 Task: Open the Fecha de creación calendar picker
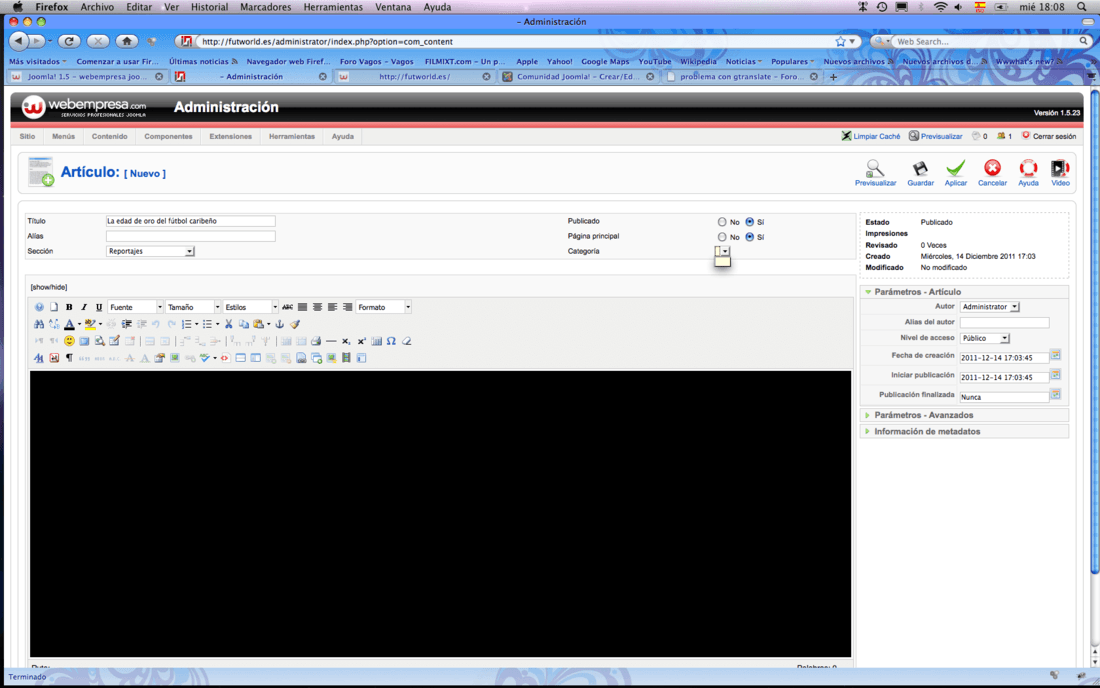point(1055,356)
